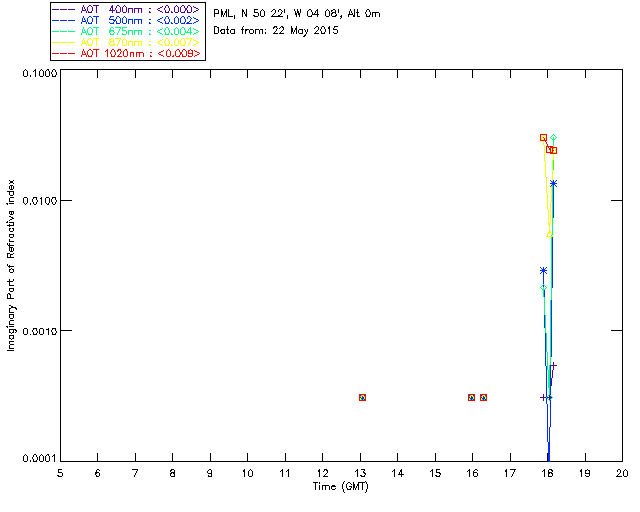Click the x-axis tick label 16

473,473
